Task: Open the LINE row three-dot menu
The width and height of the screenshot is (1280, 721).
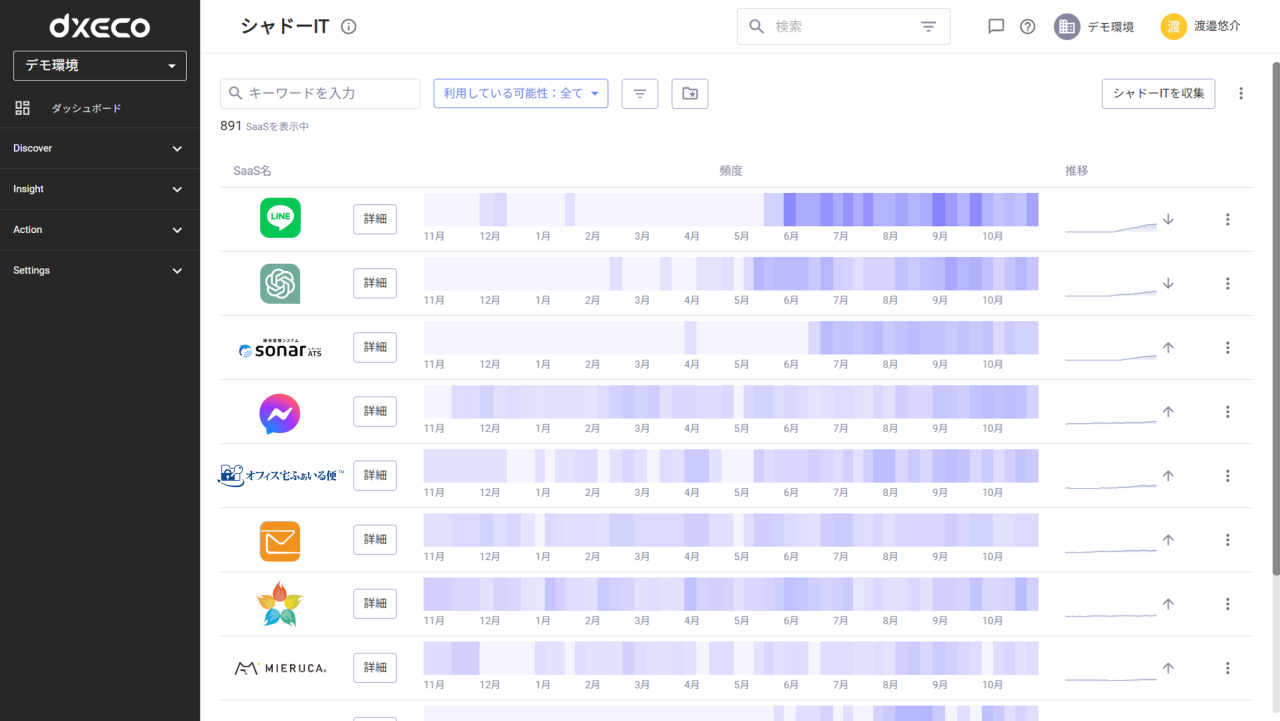Action: click(x=1228, y=219)
